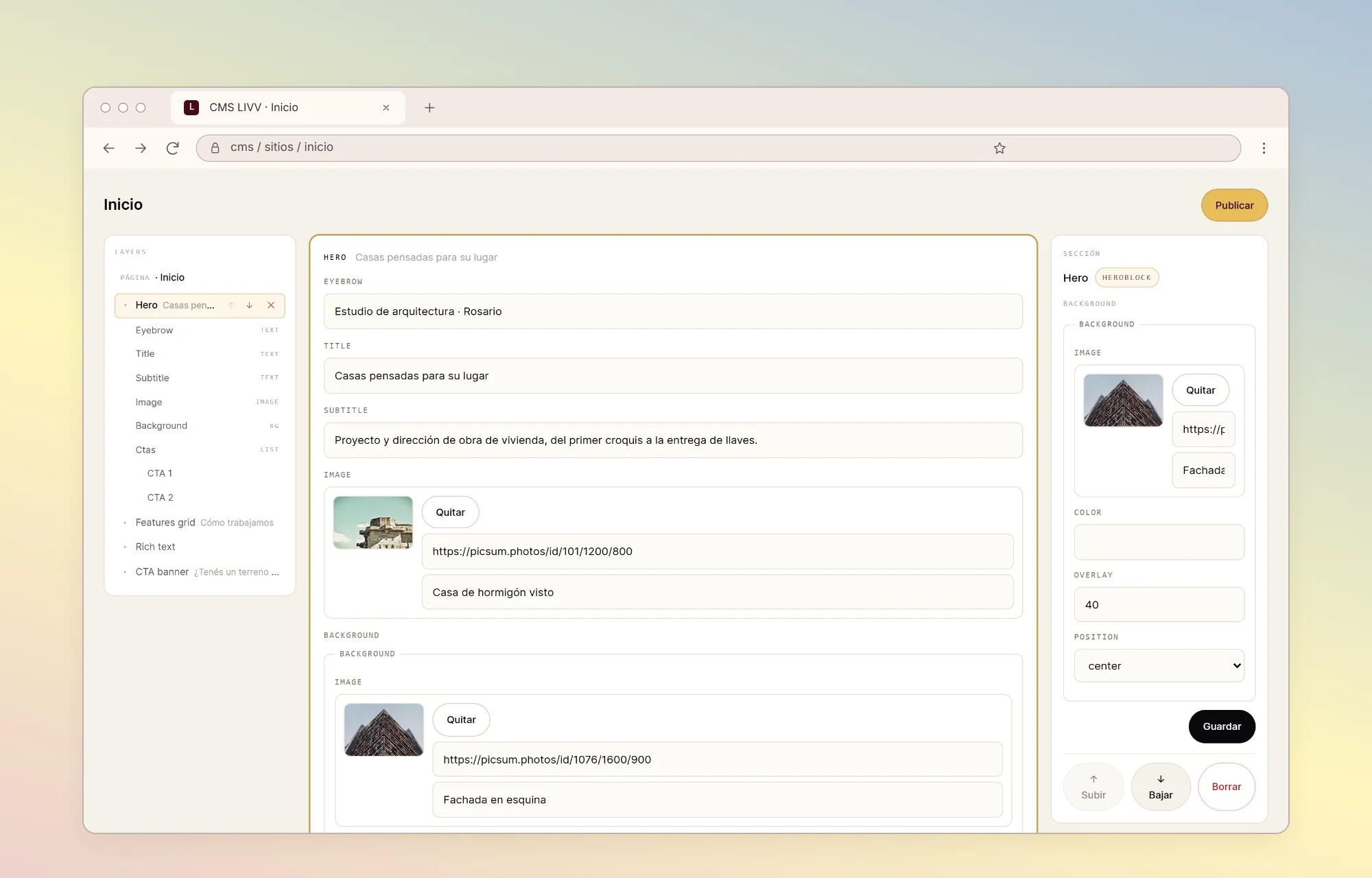Click the lock icon in the address bar
Viewport: 1372px width, 878px height.
click(215, 147)
